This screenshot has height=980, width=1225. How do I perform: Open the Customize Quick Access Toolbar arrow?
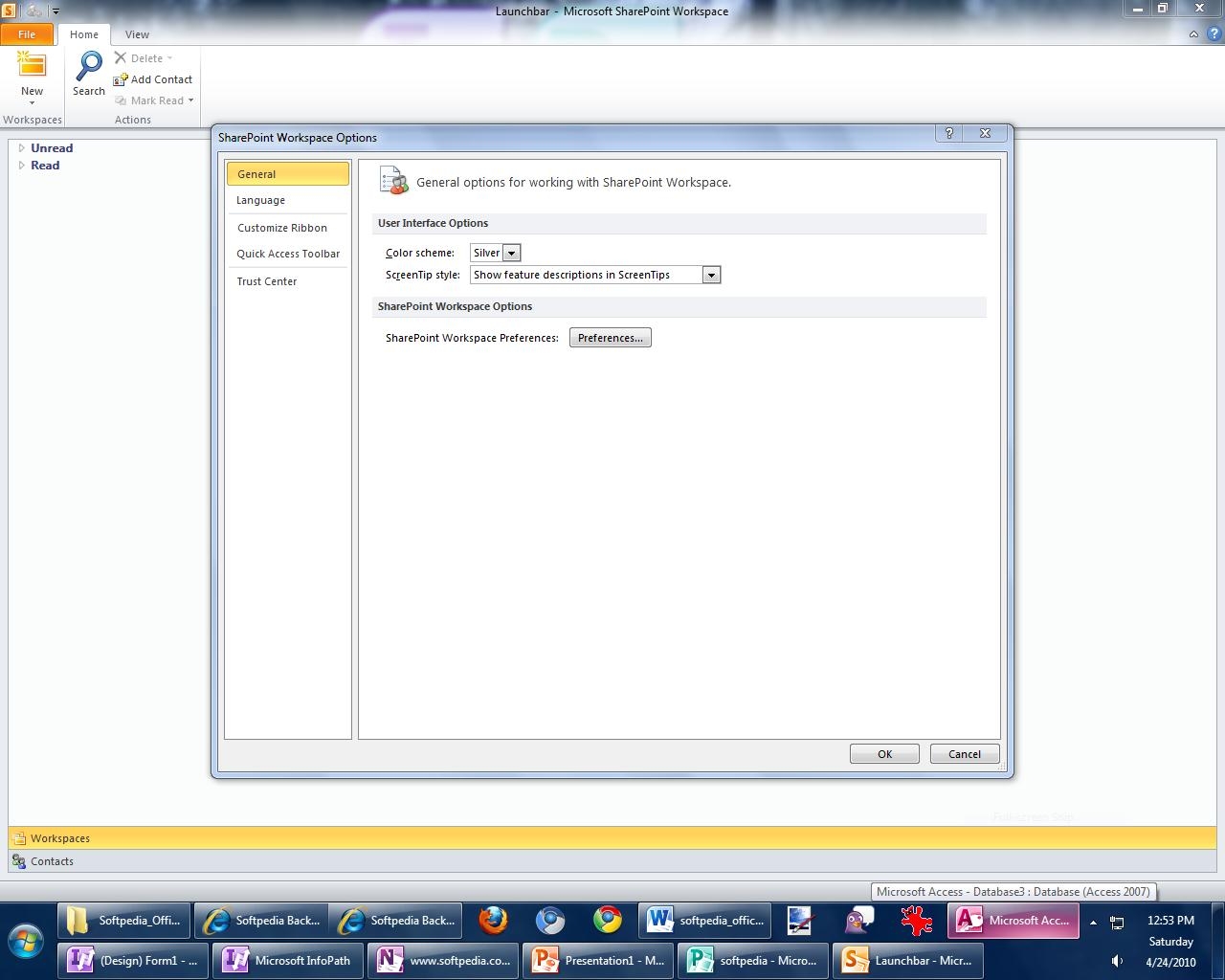coord(56,11)
